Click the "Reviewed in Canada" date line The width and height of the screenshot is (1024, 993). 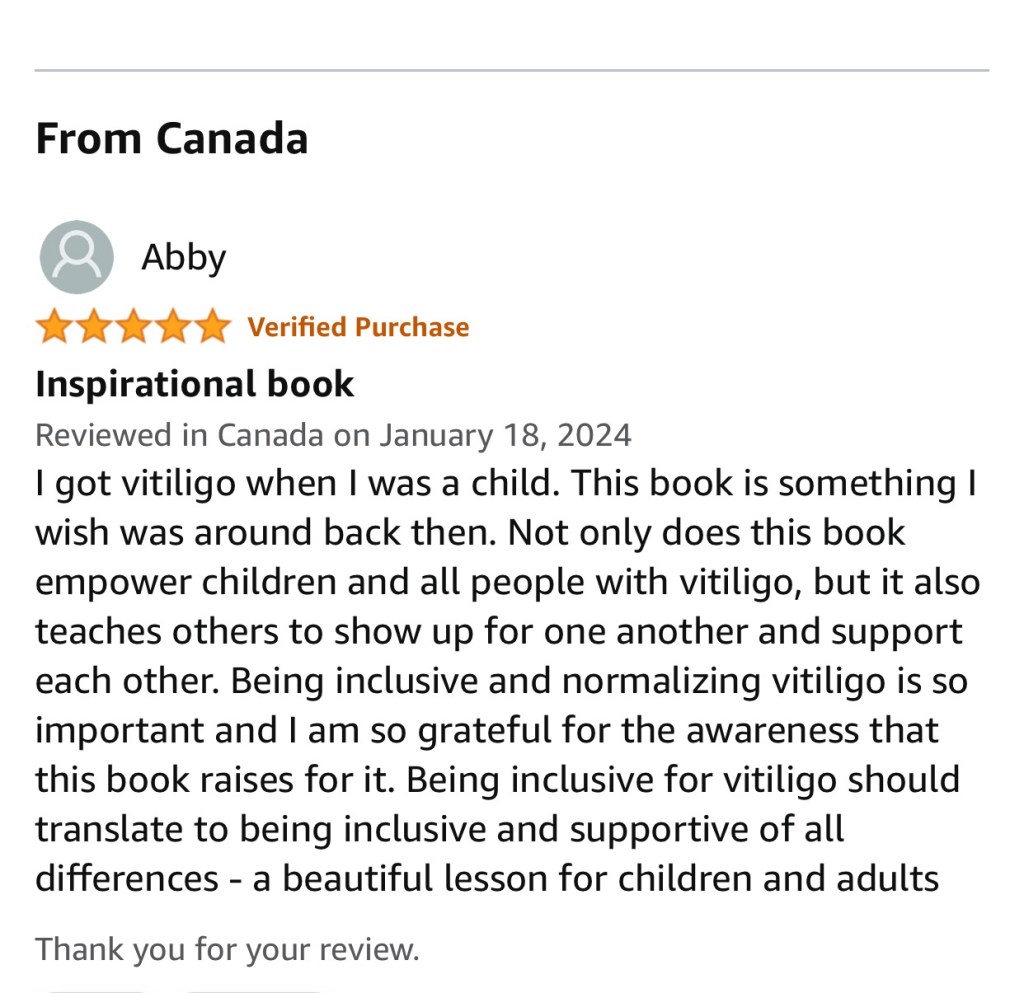click(x=333, y=435)
